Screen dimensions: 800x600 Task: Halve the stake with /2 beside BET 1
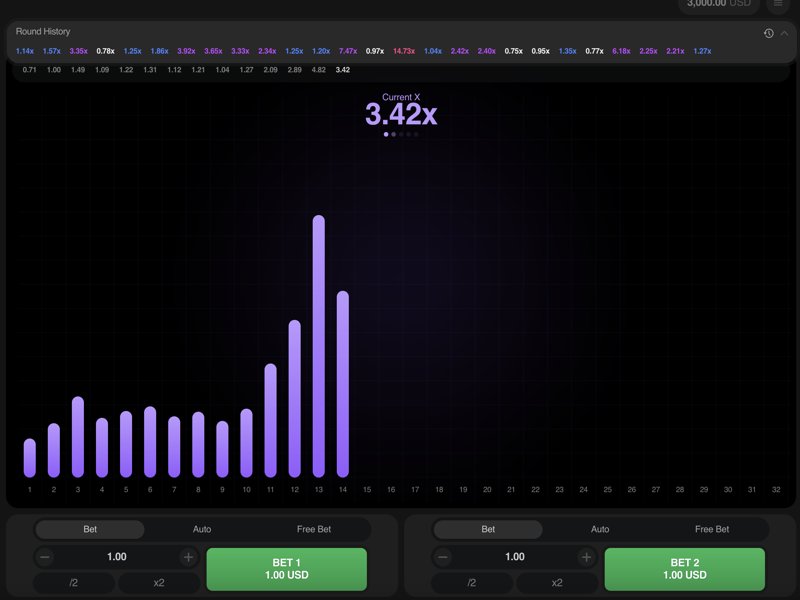(73, 583)
